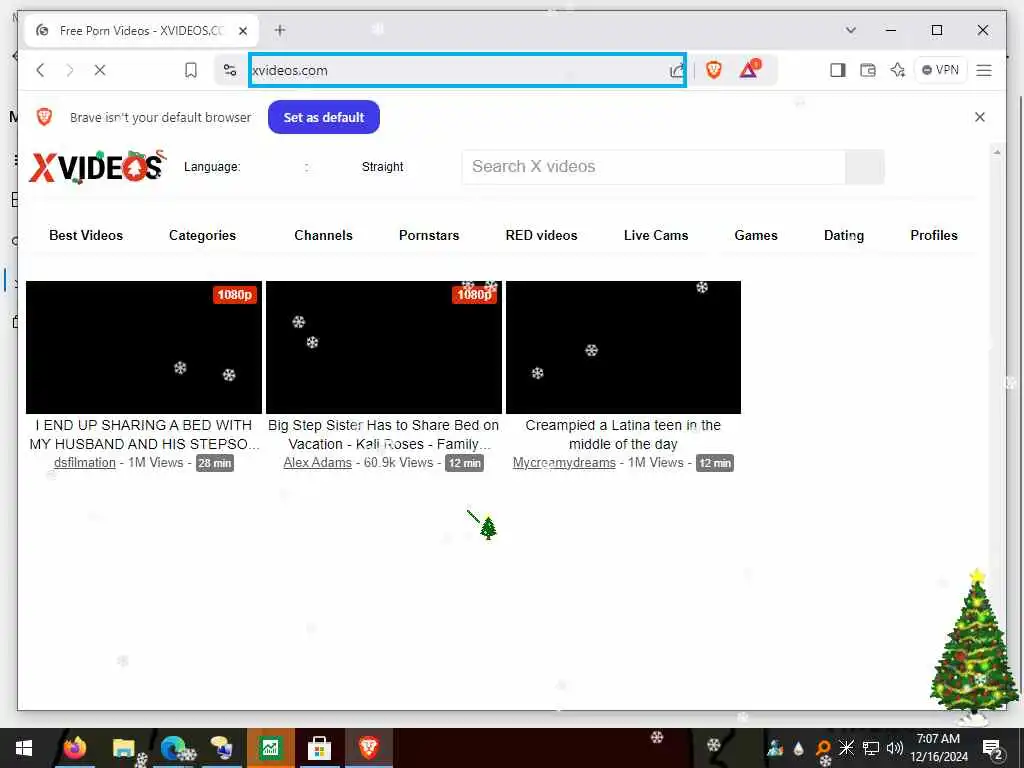1024x768 pixels.
Task: Stop loading the current page
Action: (100, 70)
